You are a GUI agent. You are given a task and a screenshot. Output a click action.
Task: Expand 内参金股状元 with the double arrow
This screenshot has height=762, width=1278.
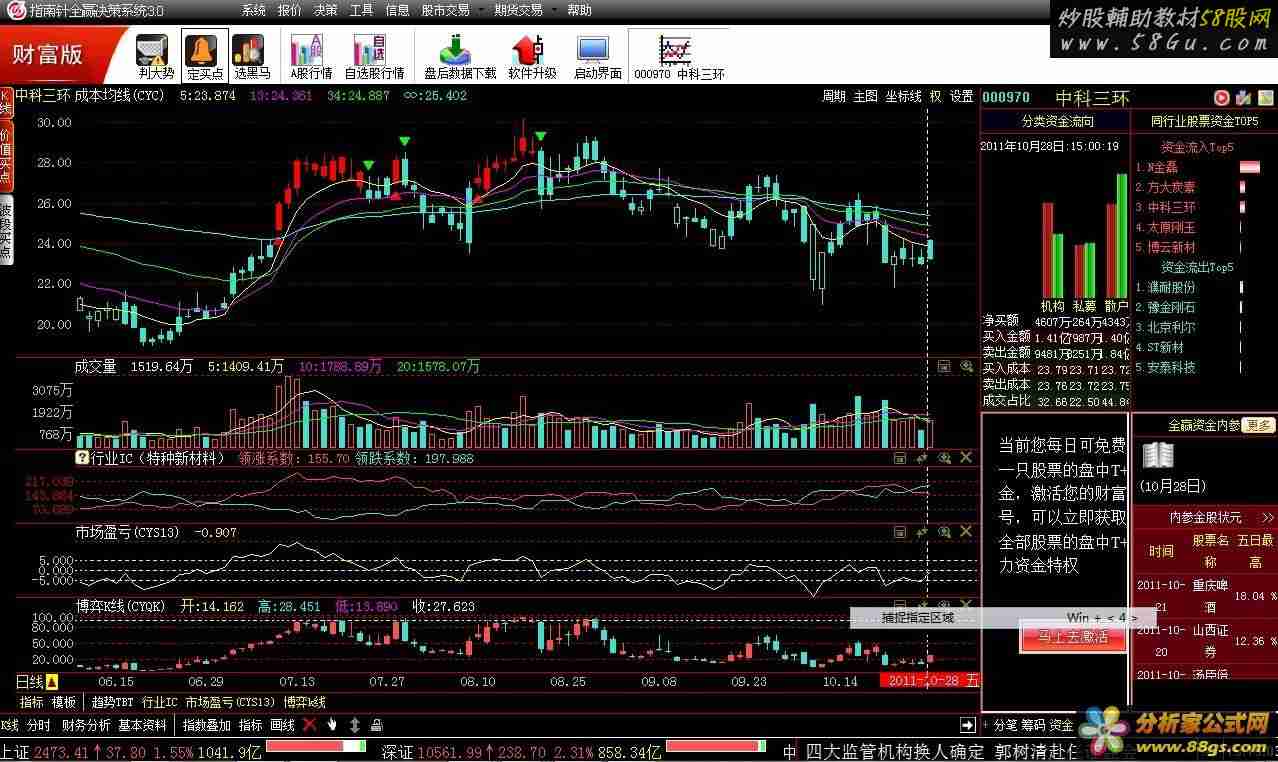click(1268, 517)
